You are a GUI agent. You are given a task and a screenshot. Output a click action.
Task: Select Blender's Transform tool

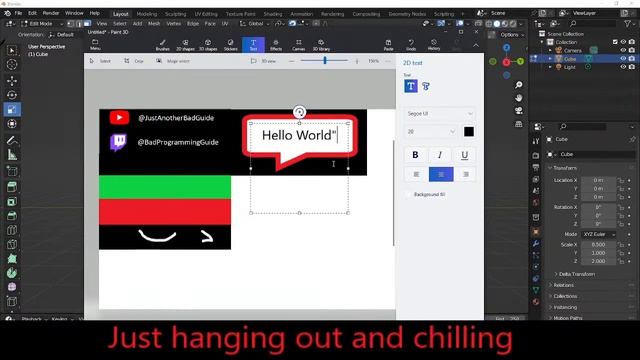point(12,124)
